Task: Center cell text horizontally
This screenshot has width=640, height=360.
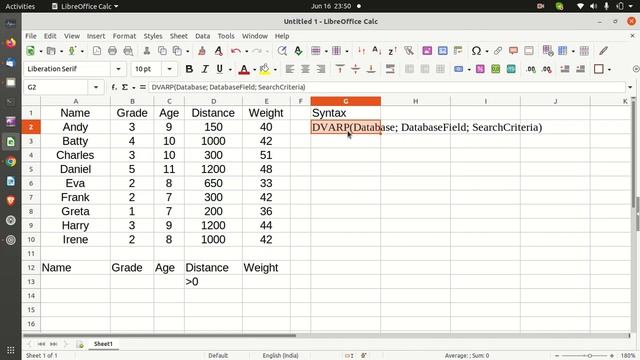Action: 305,69
